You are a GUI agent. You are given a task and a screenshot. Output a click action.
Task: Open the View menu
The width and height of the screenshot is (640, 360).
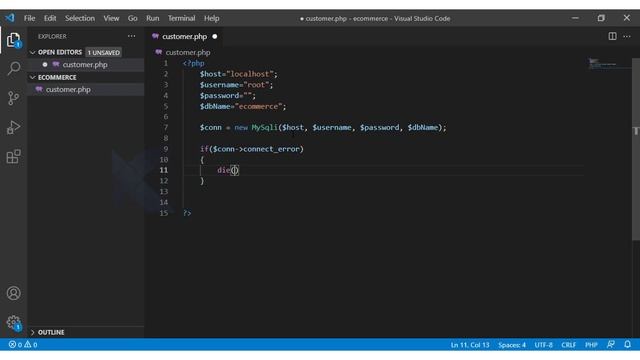[x=111, y=18]
